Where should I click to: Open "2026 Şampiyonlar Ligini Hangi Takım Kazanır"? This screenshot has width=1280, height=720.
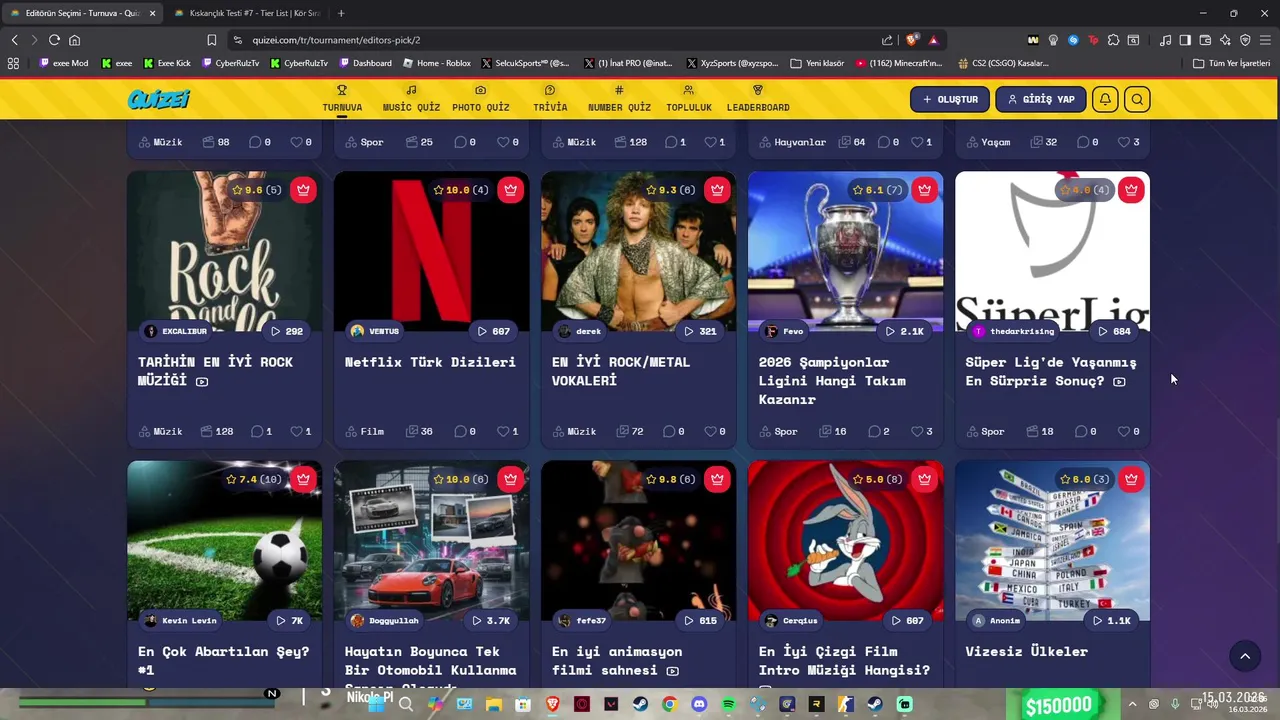832,380
